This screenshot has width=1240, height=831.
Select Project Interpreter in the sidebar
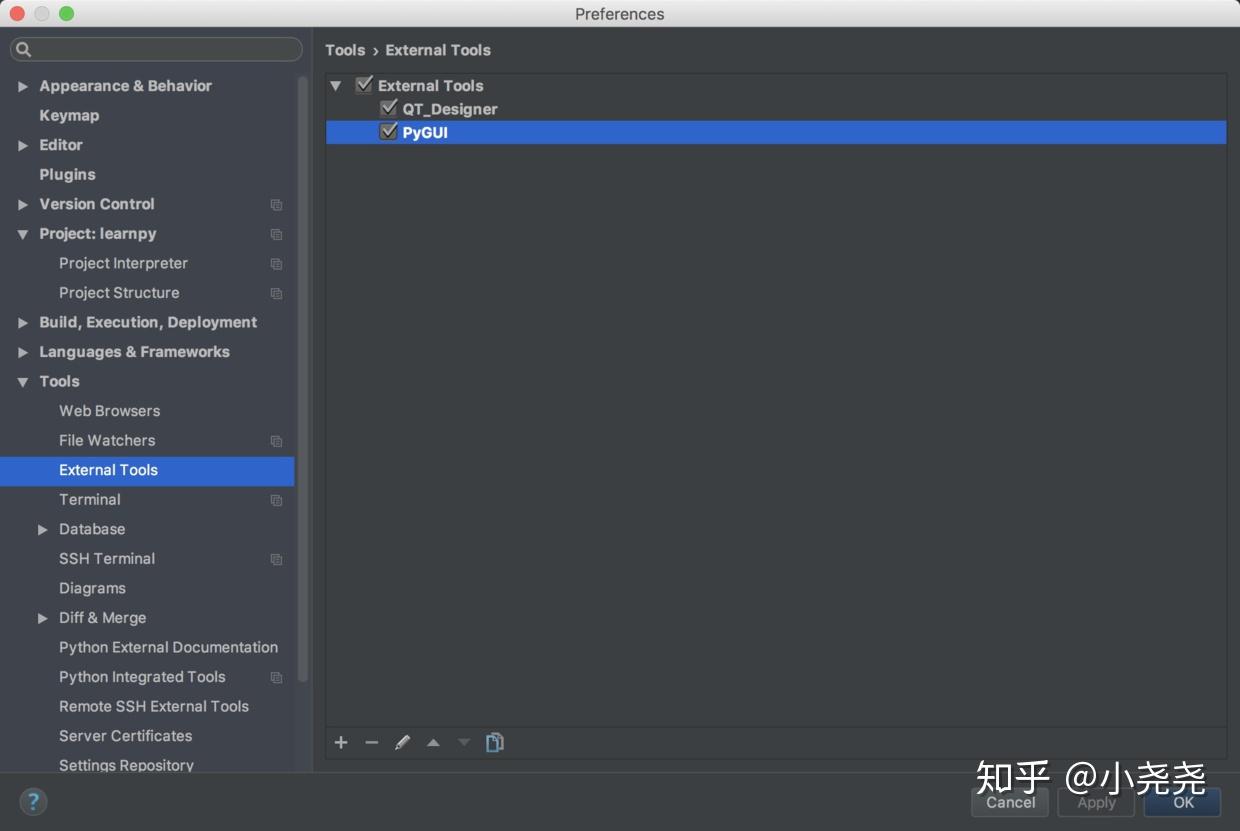(123, 263)
